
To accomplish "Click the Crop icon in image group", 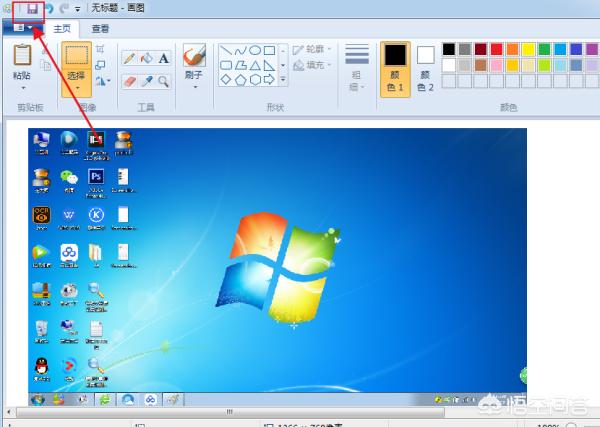I will point(100,49).
